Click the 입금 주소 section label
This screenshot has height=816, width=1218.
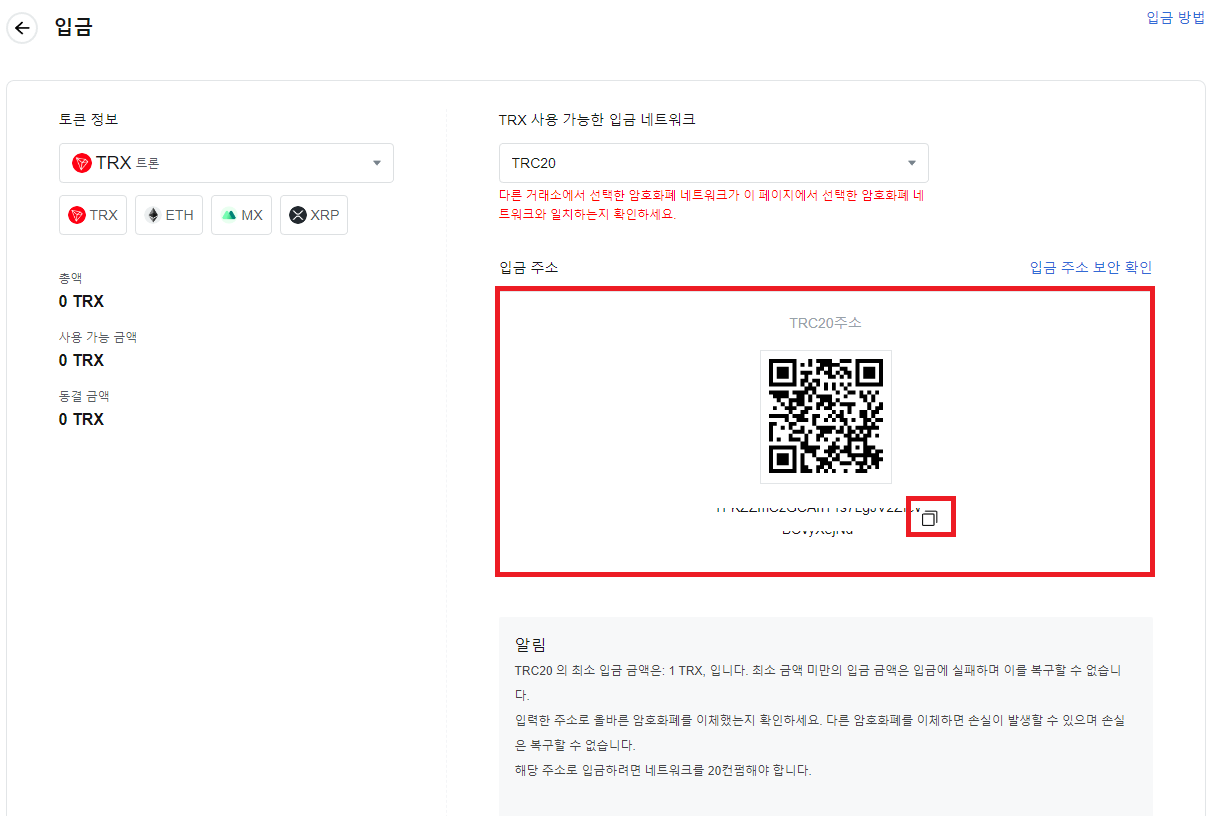(x=528, y=267)
